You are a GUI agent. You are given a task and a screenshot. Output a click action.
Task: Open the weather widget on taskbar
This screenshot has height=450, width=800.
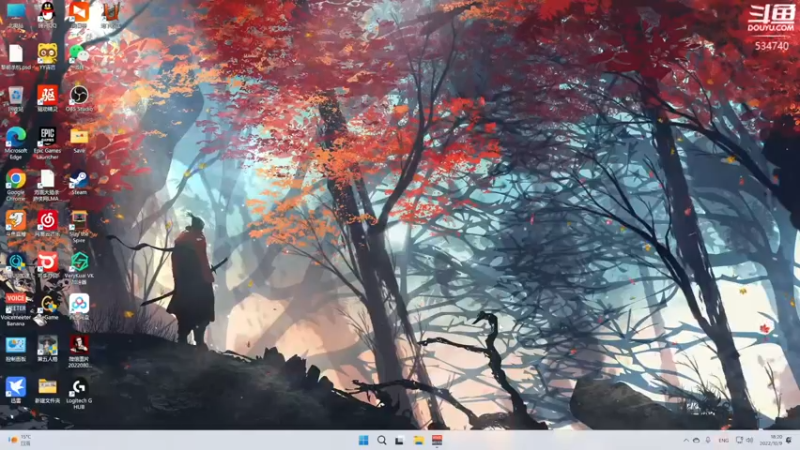[x=20, y=440]
